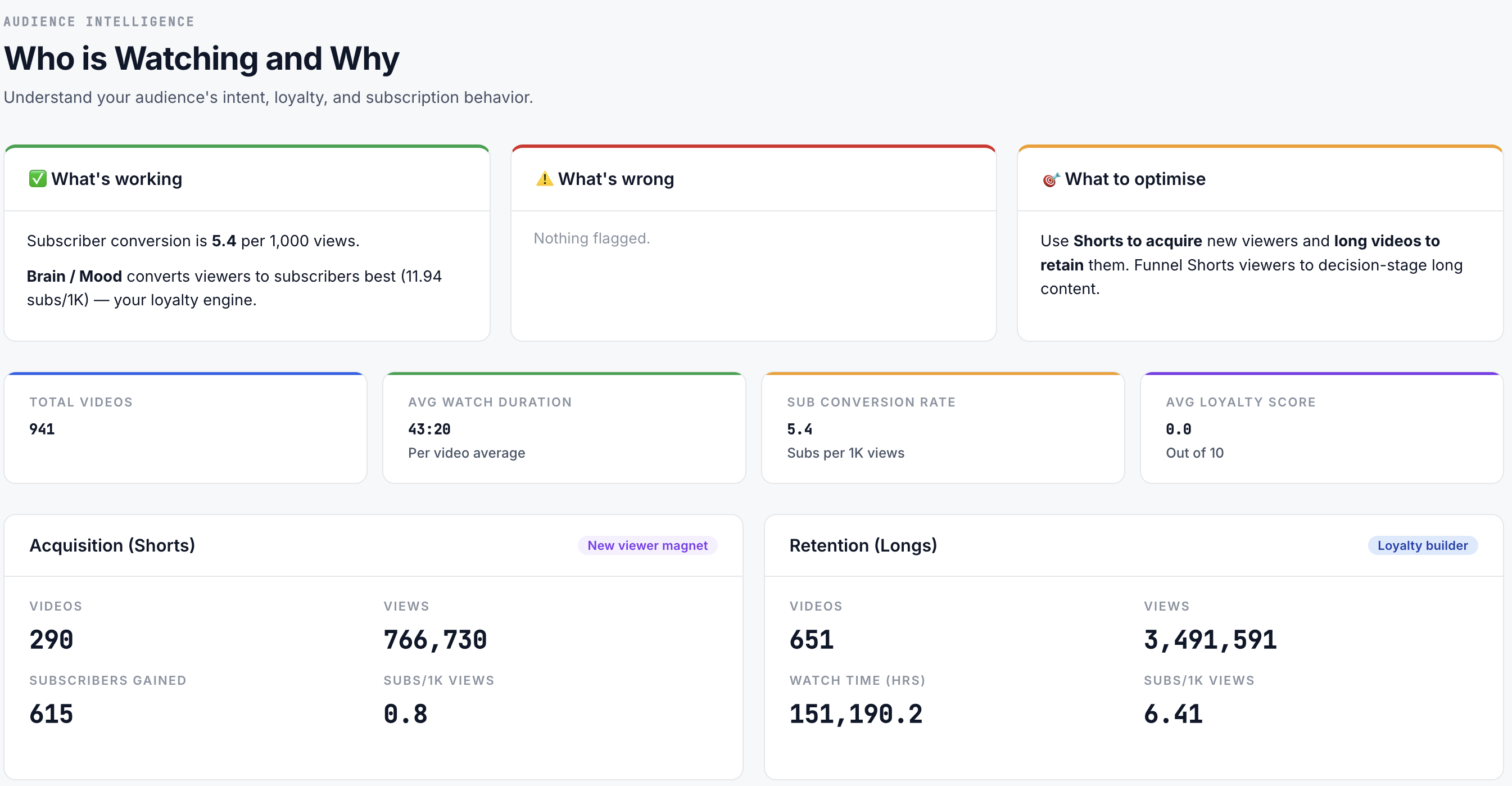
Task: Click the bold Shorts to acquire text
Action: (1138, 241)
